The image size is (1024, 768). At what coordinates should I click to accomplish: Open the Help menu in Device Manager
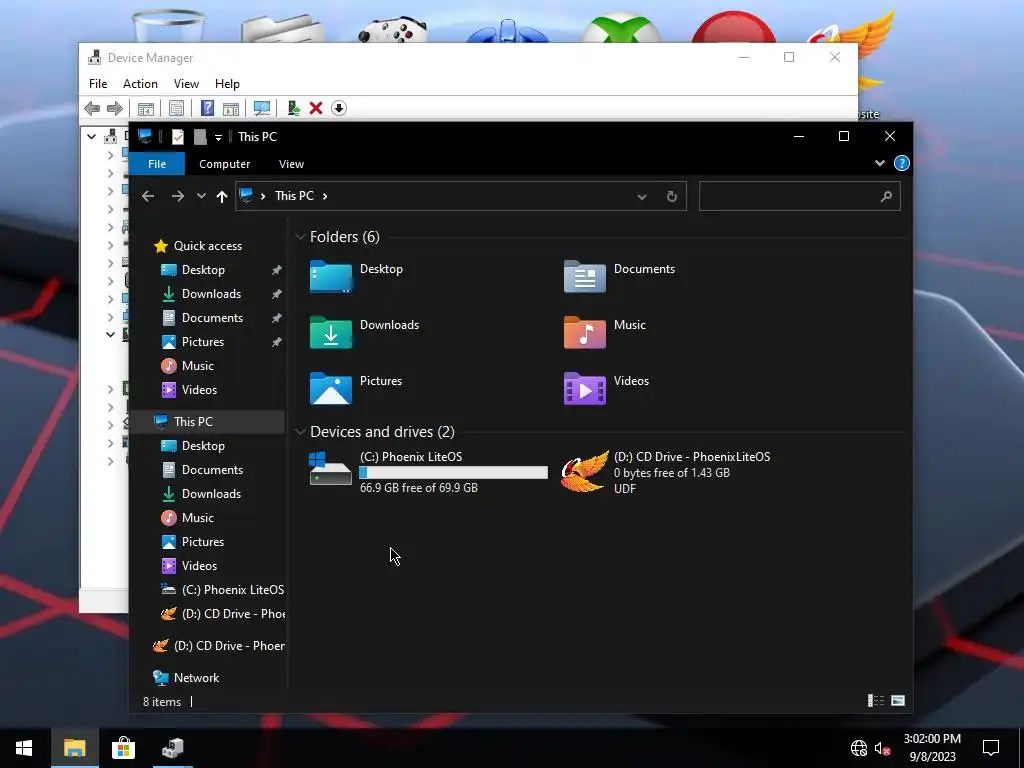point(227,84)
